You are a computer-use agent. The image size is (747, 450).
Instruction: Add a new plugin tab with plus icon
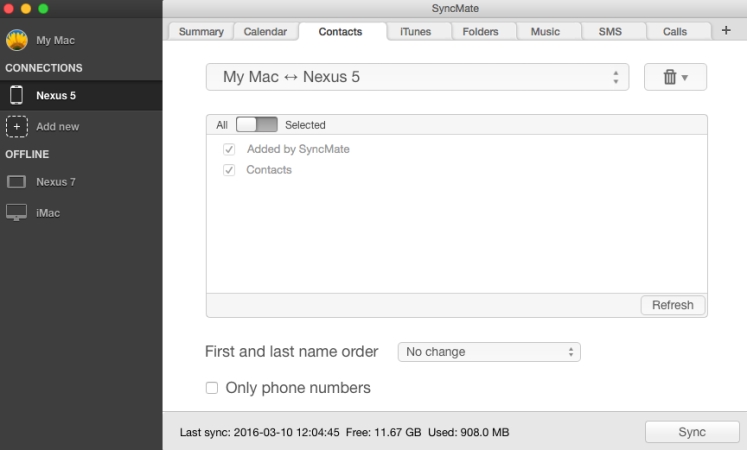[726, 30]
